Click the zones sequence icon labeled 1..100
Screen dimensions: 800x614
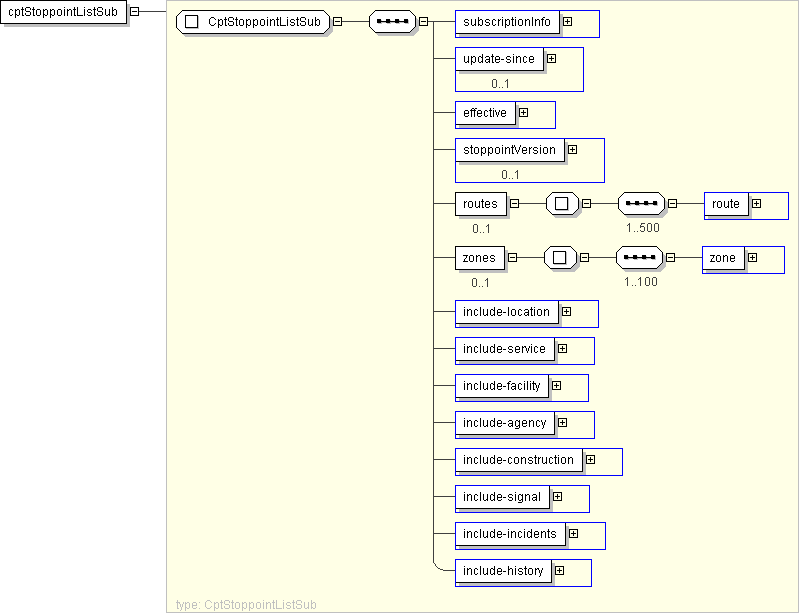click(x=639, y=258)
